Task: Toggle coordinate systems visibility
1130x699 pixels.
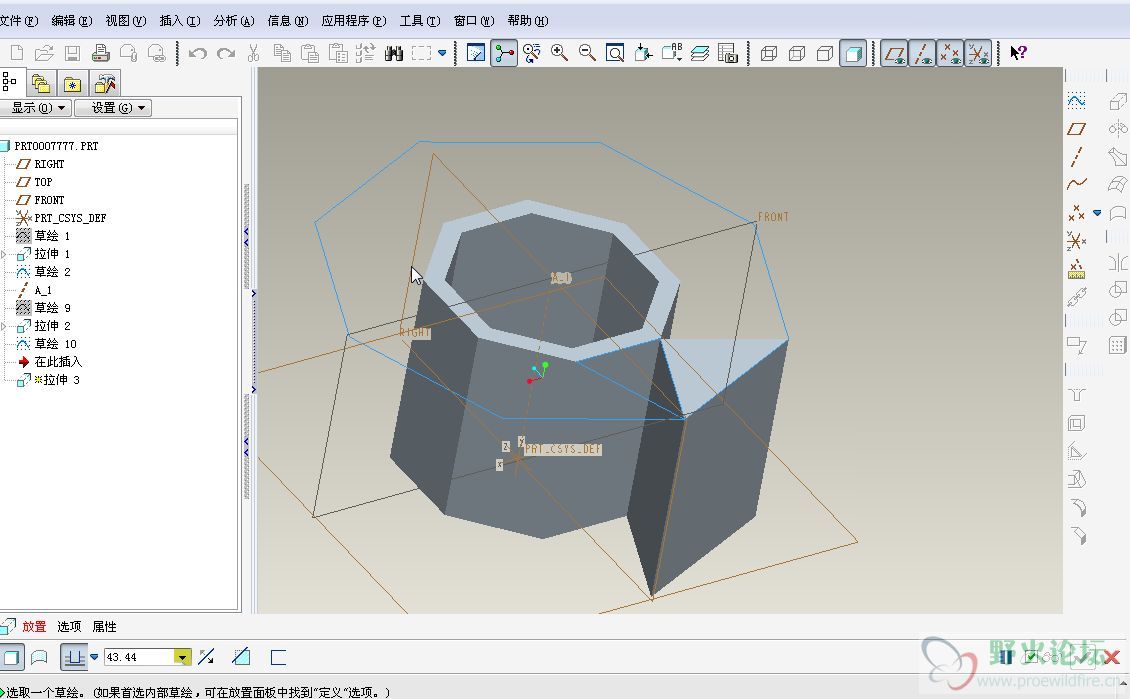Action: pos(979,53)
